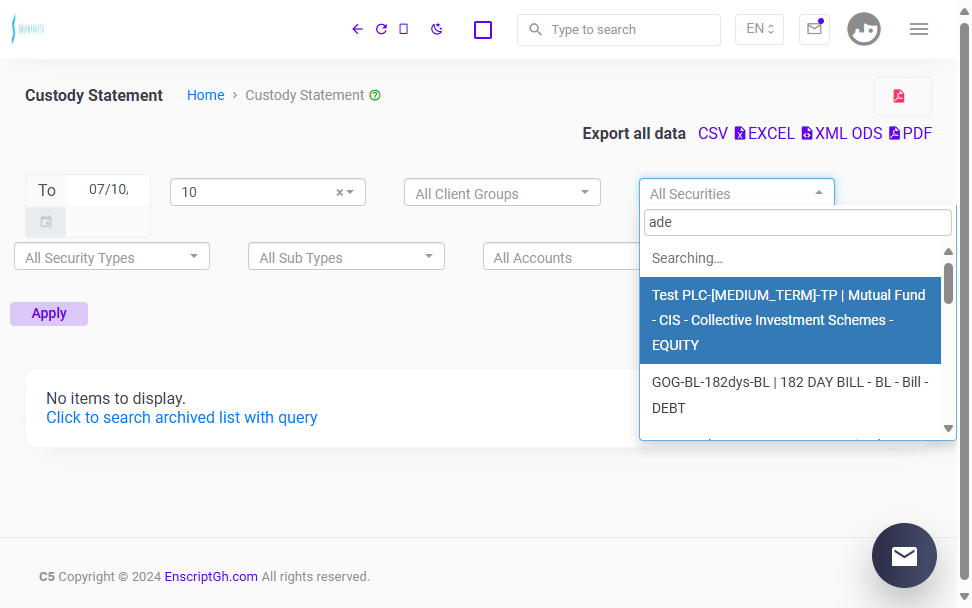
Task: Open the EN language selector
Action: (x=759, y=29)
